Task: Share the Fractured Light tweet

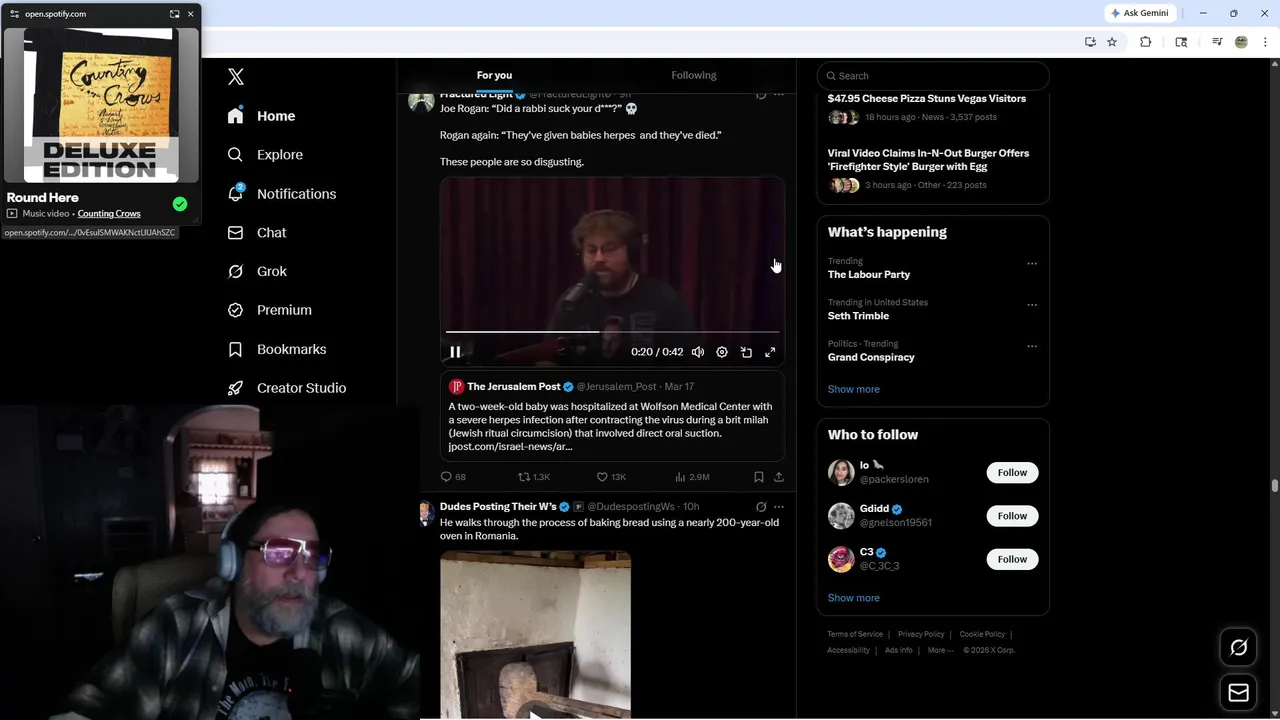Action: click(x=779, y=477)
